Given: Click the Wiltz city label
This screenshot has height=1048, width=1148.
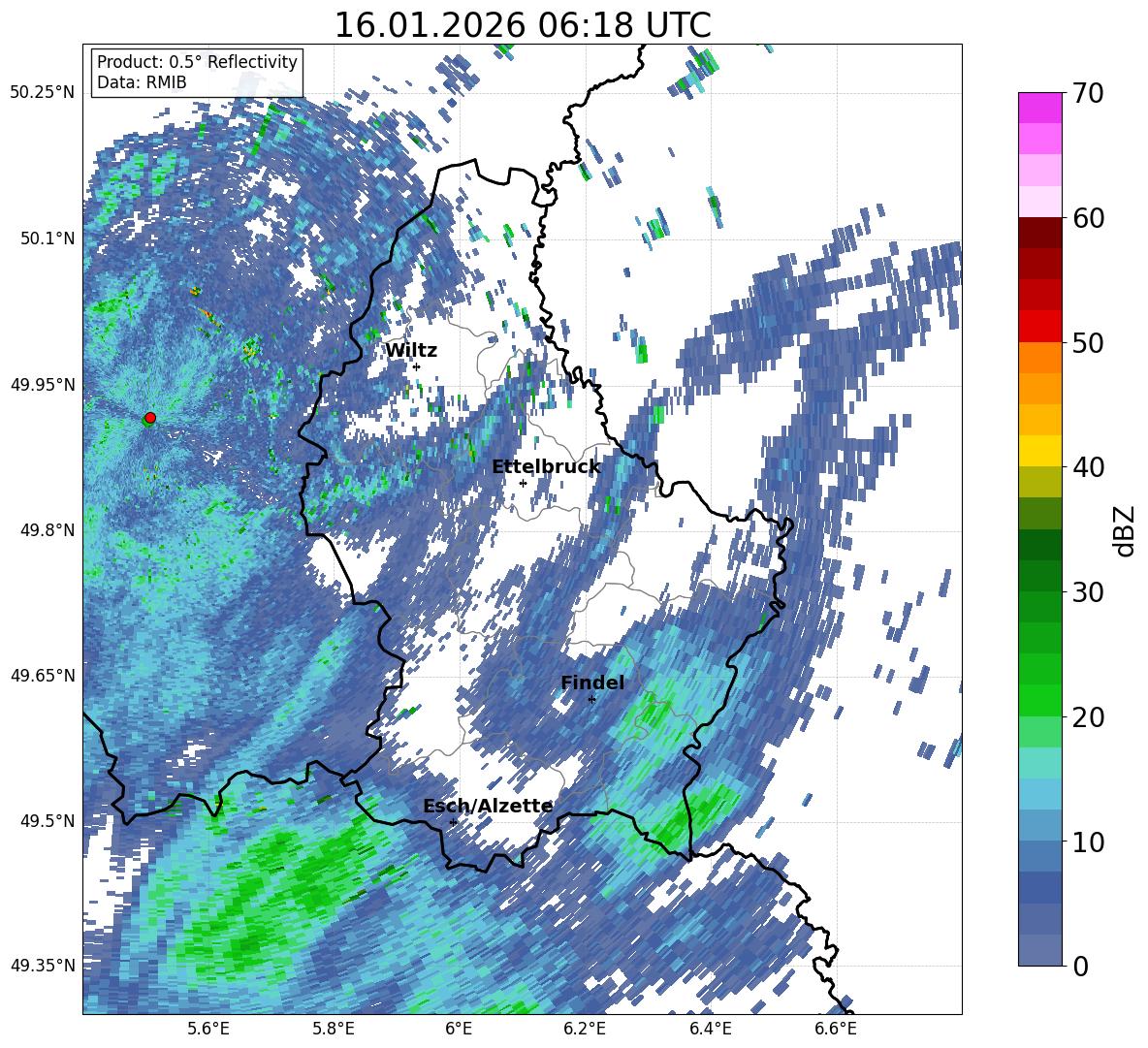Looking at the screenshot, I should [x=411, y=351].
